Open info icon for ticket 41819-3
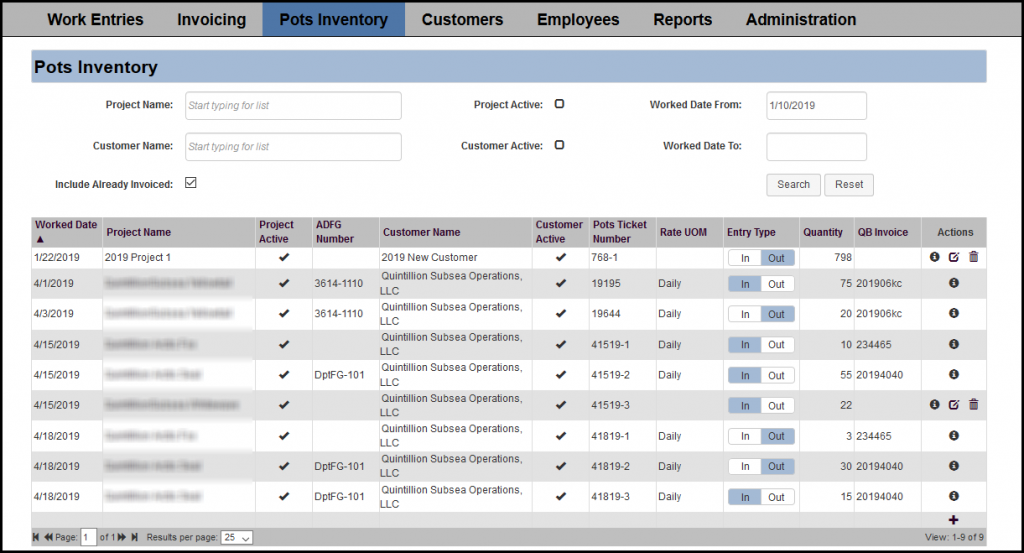Screen dimensions: 1024x553 point(954,496)
